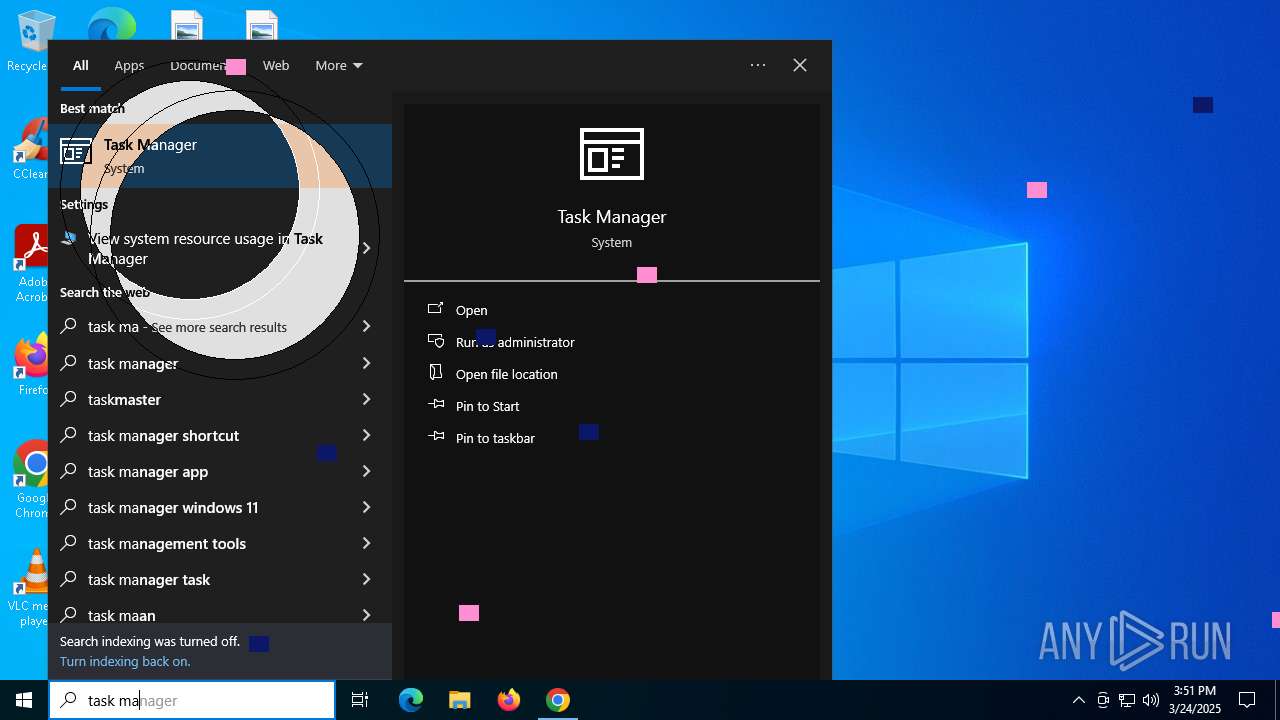Expand the More dropdown
Screen dimensions: 1280x720
tap(339, 65)
